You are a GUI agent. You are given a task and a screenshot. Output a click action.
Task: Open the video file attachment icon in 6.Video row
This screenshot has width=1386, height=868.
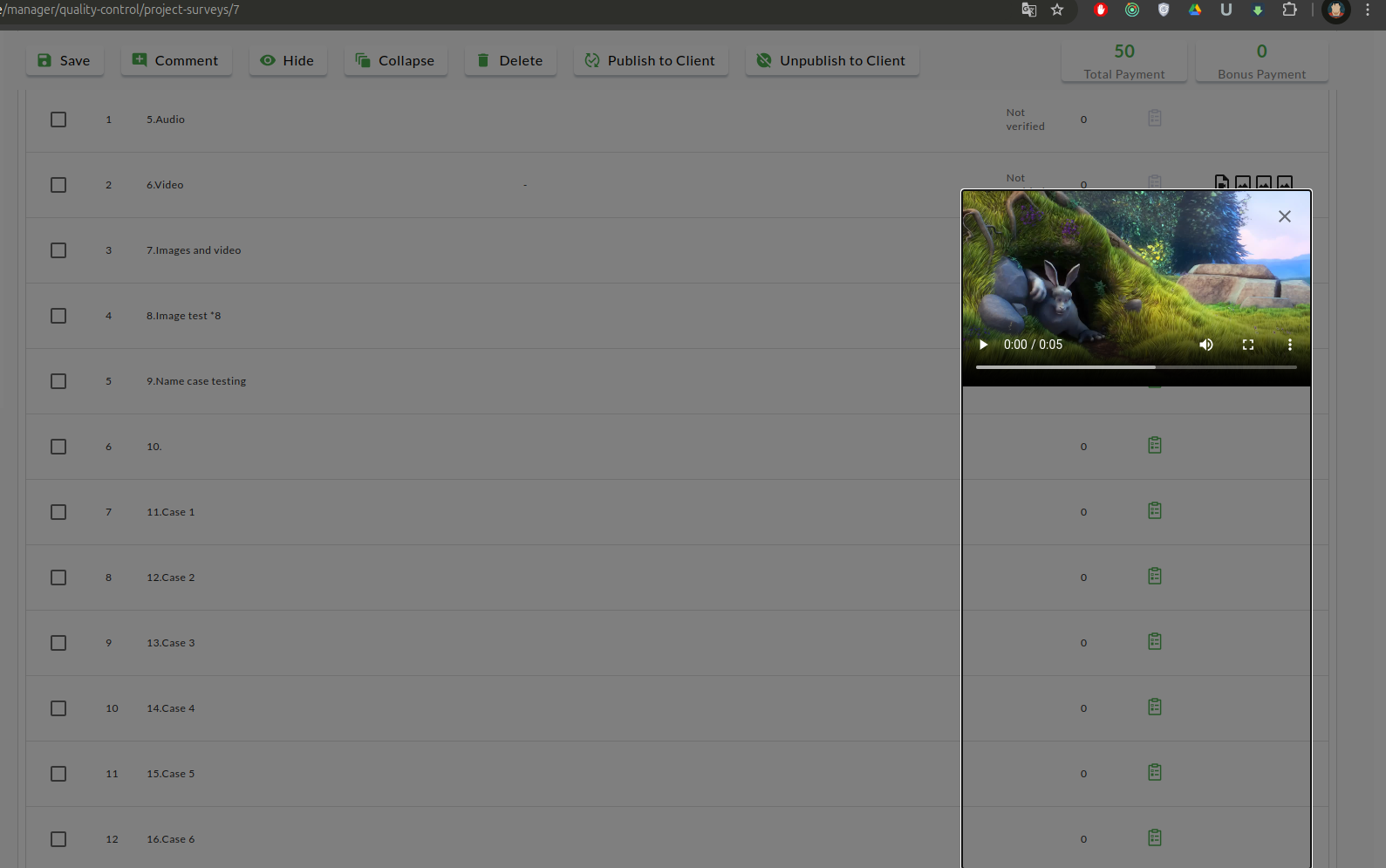pyautogui.click(x=1222, y=182)
